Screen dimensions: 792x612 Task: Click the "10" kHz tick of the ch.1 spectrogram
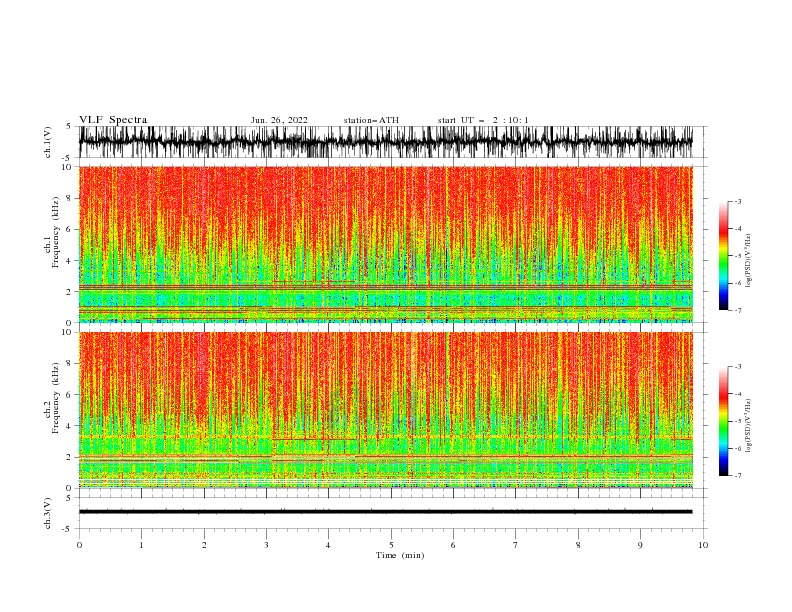point(66,167)
